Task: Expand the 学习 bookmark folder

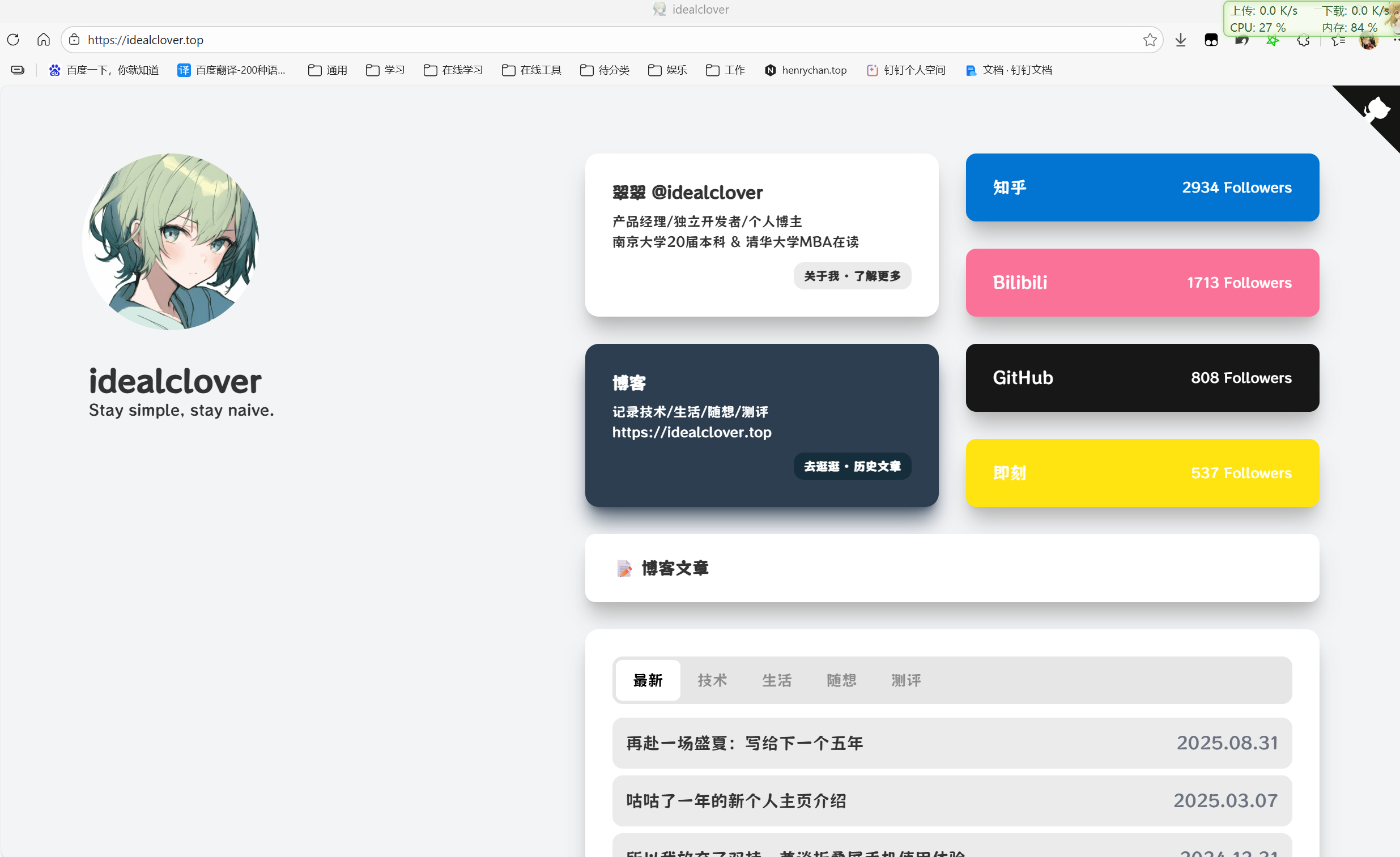Action: pyautogui.click(x=385, y=70)
